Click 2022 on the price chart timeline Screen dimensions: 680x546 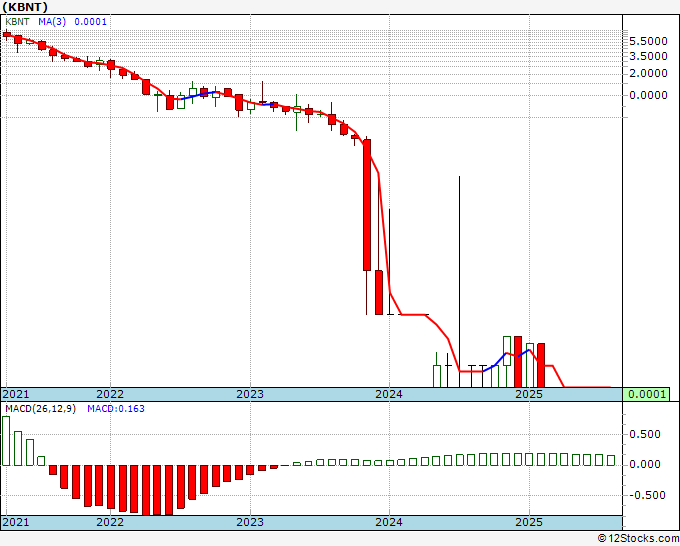(110, 394)
